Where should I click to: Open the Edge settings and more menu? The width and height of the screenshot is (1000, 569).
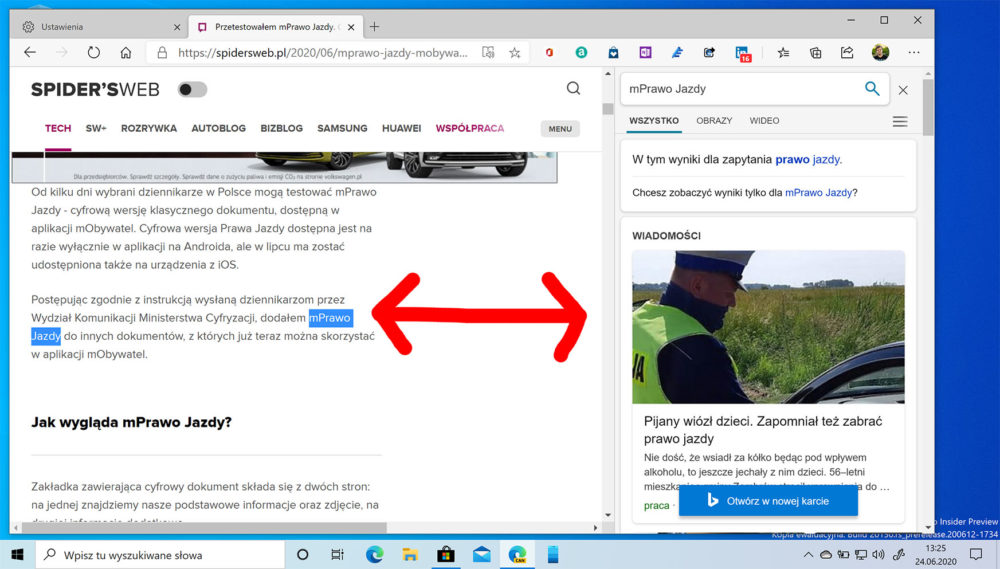pos(914,53)
